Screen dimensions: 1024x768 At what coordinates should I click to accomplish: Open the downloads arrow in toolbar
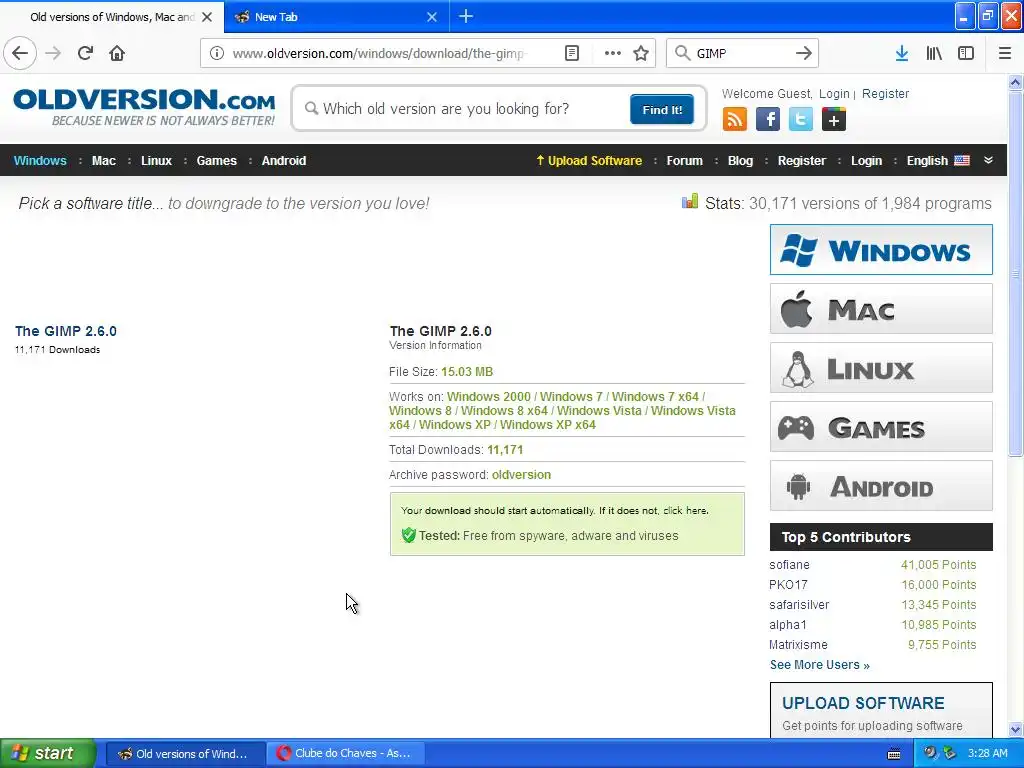[901, 53]
